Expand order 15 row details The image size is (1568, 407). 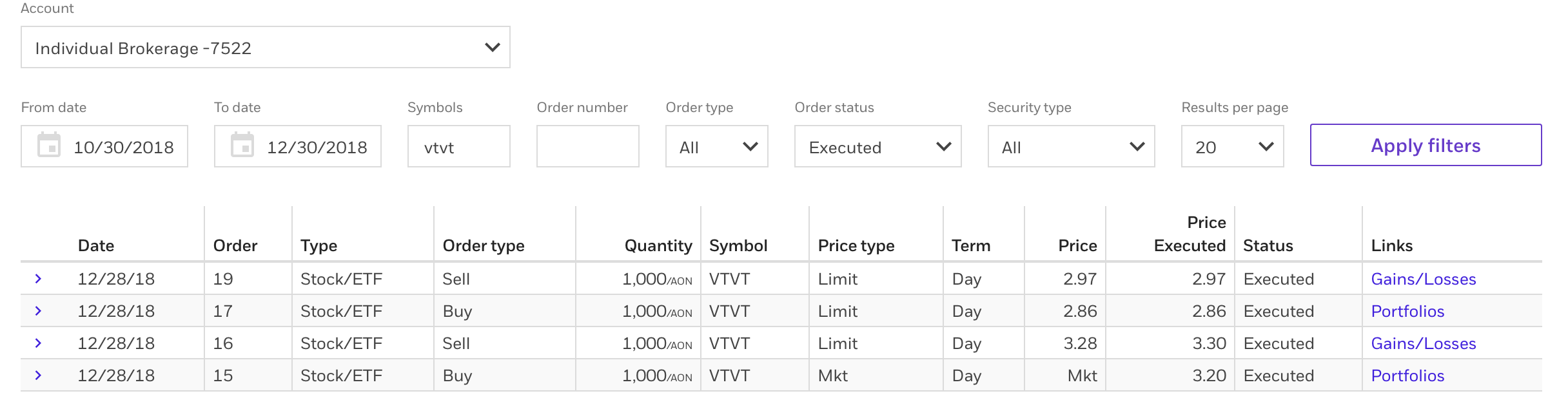click(38, 375)
